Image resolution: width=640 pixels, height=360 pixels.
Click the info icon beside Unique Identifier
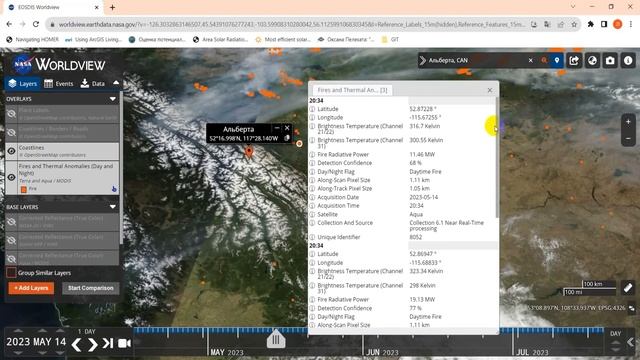click(312, 237)
